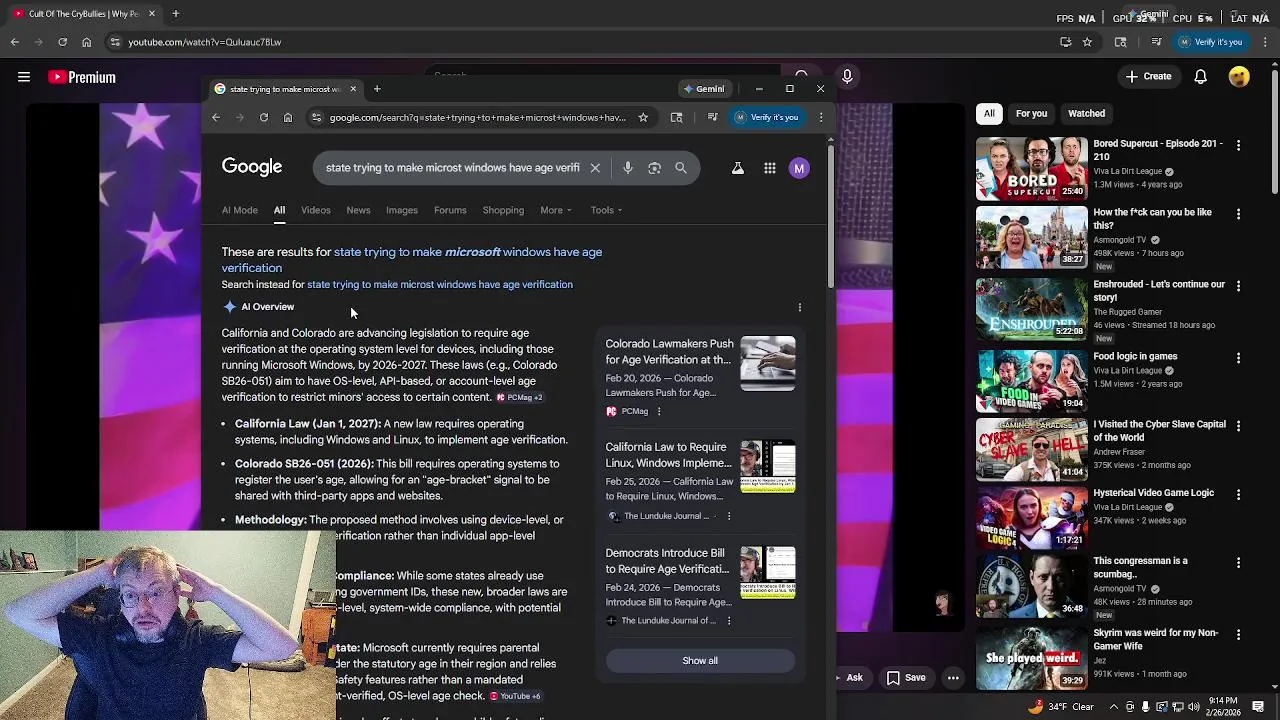Screen dimensions: 1280x720
Task: Open the Google window browser menu dots
Action: 821,117
